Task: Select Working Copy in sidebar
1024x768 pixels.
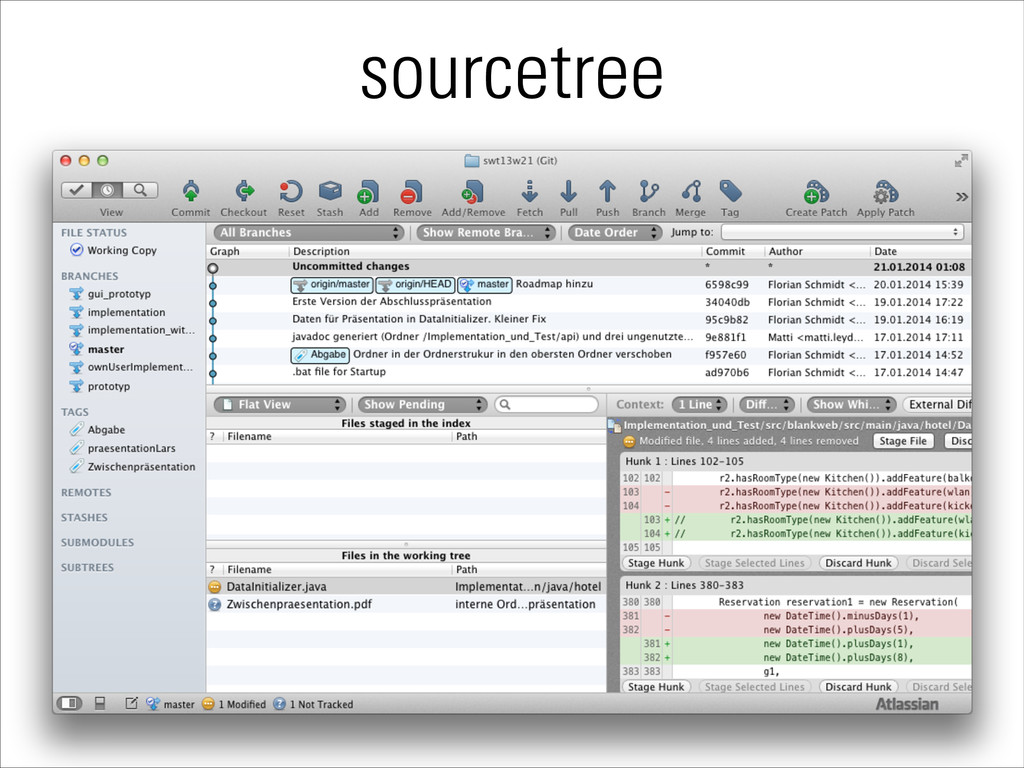Action: (x=121, y=250)
